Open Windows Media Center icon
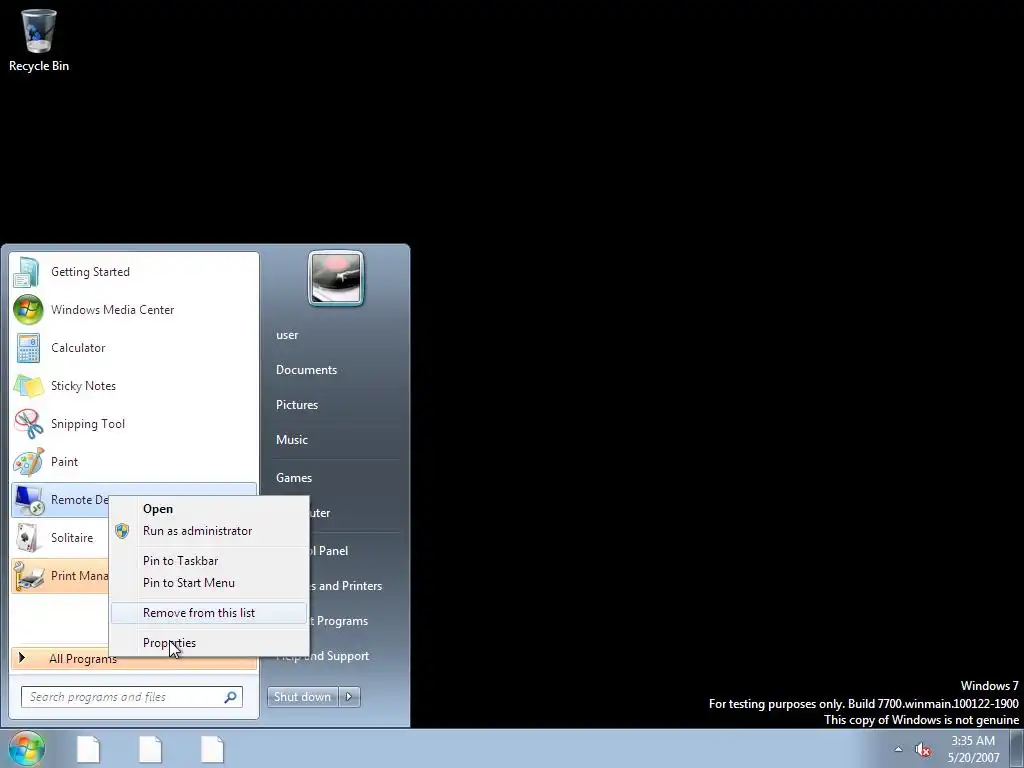This screenshot has width=1024, height=768. 28,310
